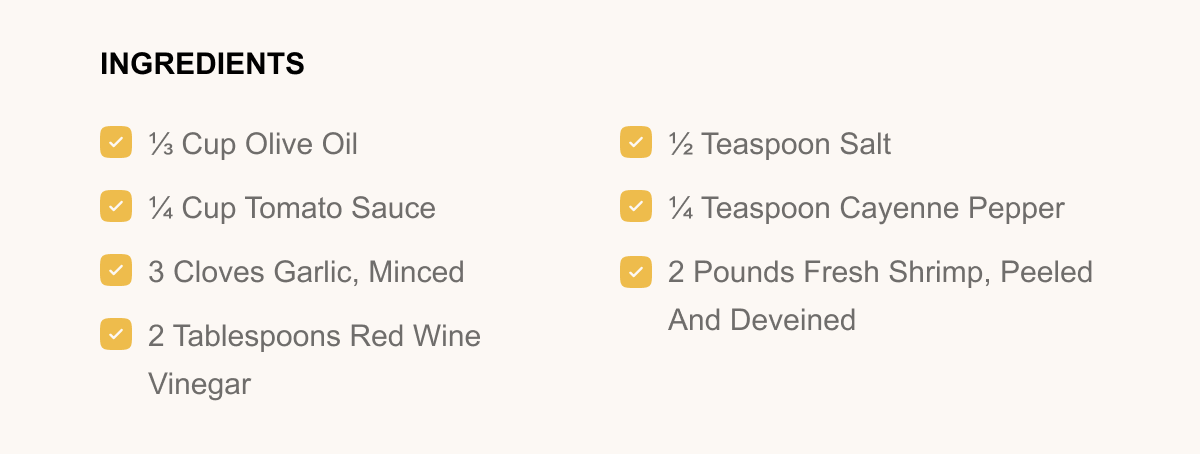Viewport: 1200px width, 454px height.
Task: Uncheck the Cayenne Pepper checkbox
Action: (x=636, y=206)
